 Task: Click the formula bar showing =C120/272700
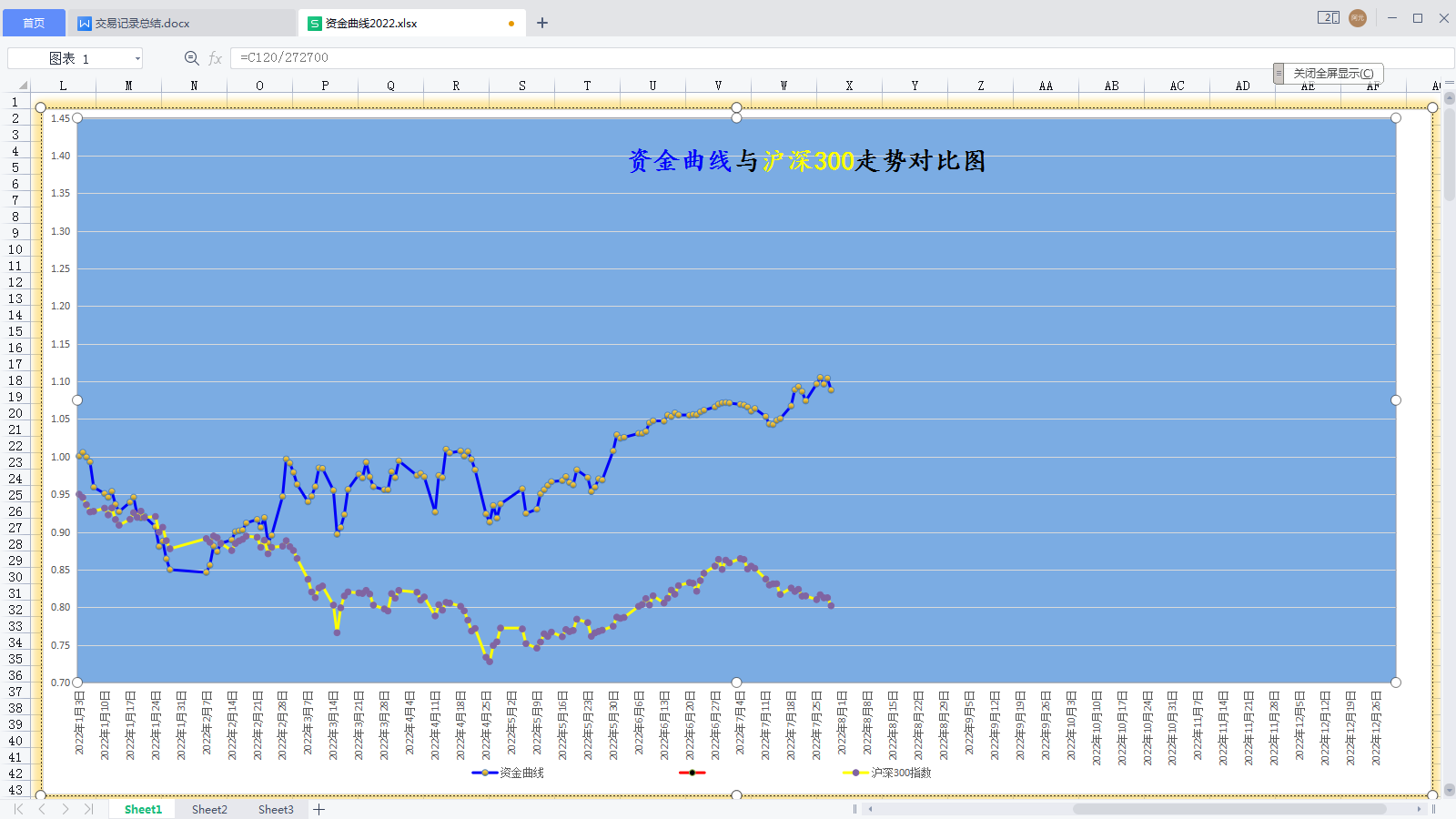tap(842, 57)
